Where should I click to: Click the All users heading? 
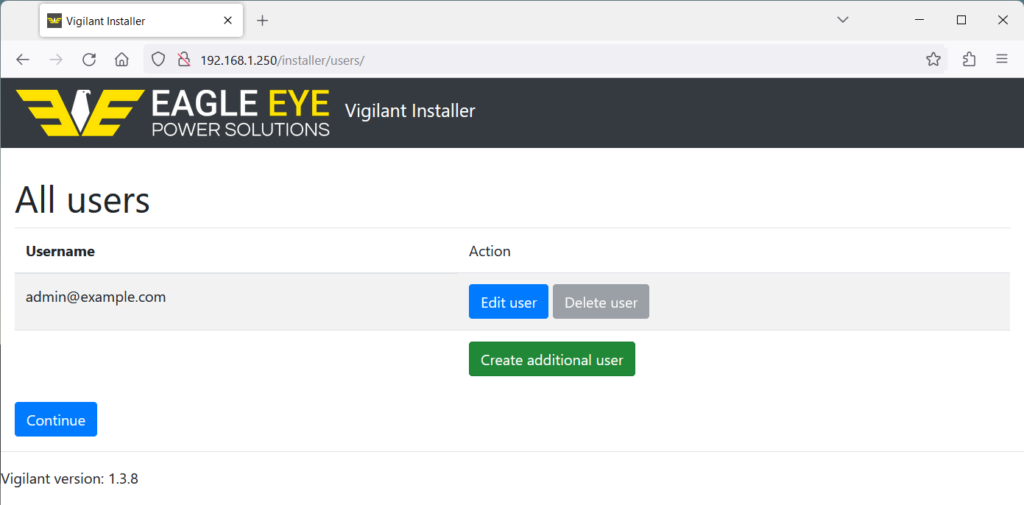(82, 200)
